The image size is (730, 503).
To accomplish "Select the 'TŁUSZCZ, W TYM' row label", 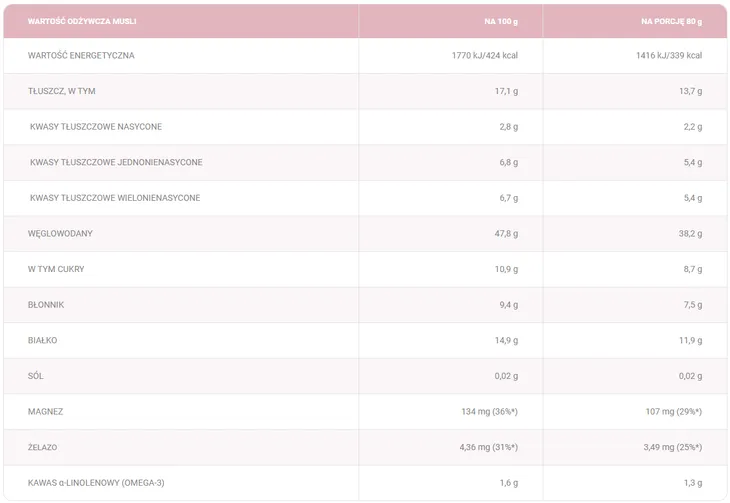I will pos(61,91).
